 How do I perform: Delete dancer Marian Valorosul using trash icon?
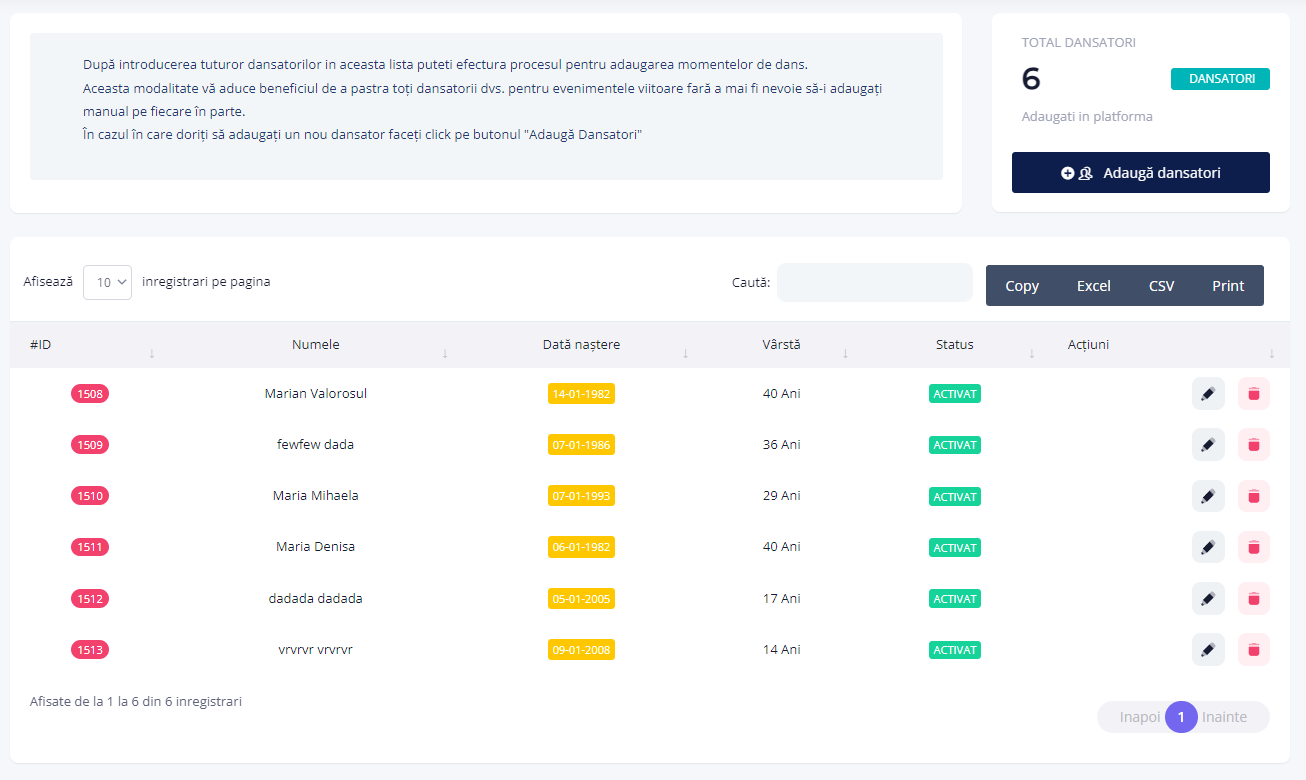pyautogui.click(x=1253, y=394)
